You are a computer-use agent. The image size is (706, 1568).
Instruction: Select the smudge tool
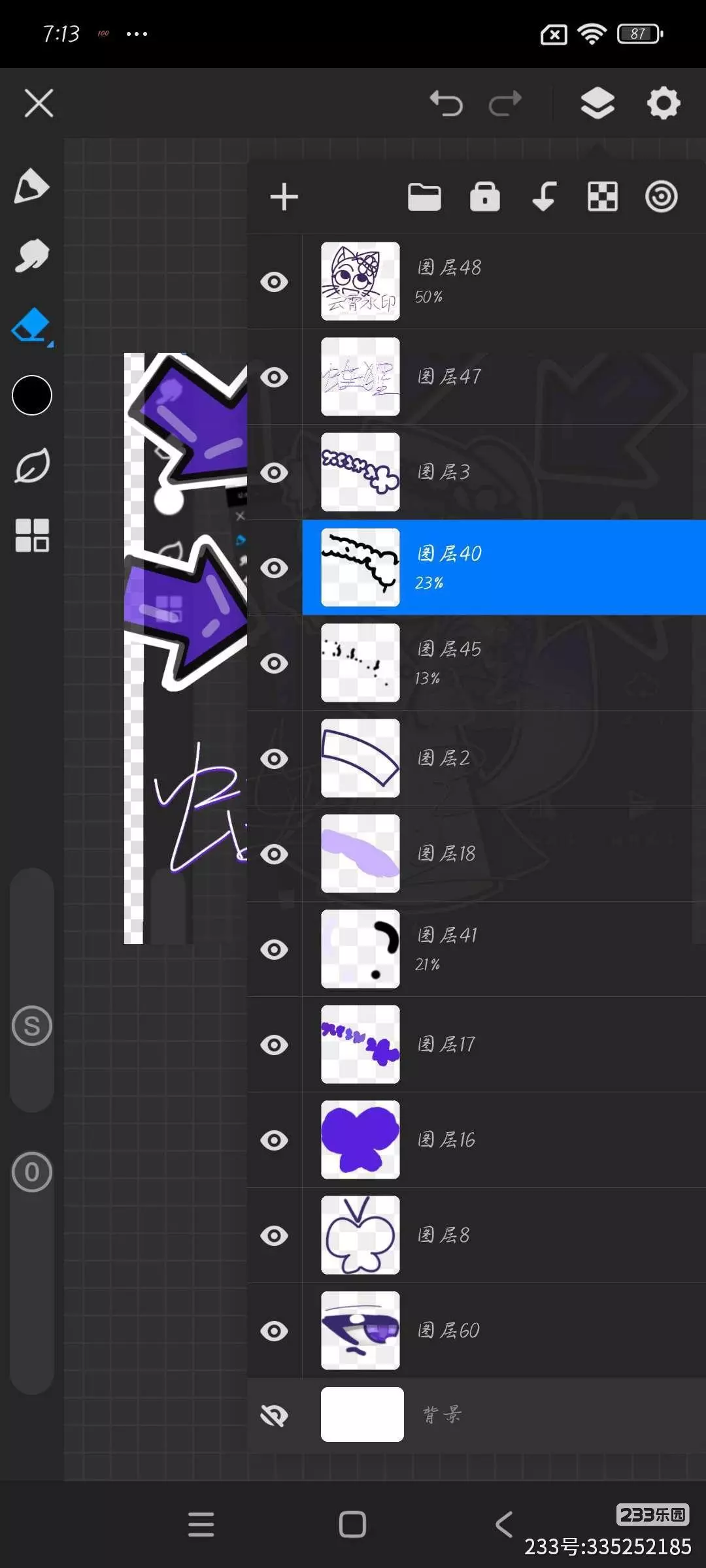click(31, 255)
